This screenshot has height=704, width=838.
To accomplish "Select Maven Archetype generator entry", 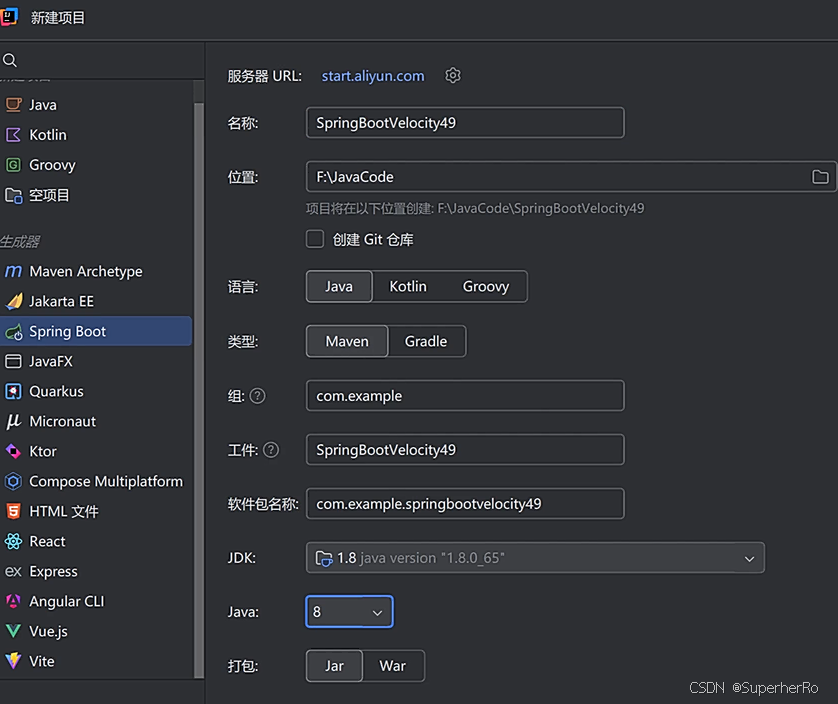I will tap(96, 272).
